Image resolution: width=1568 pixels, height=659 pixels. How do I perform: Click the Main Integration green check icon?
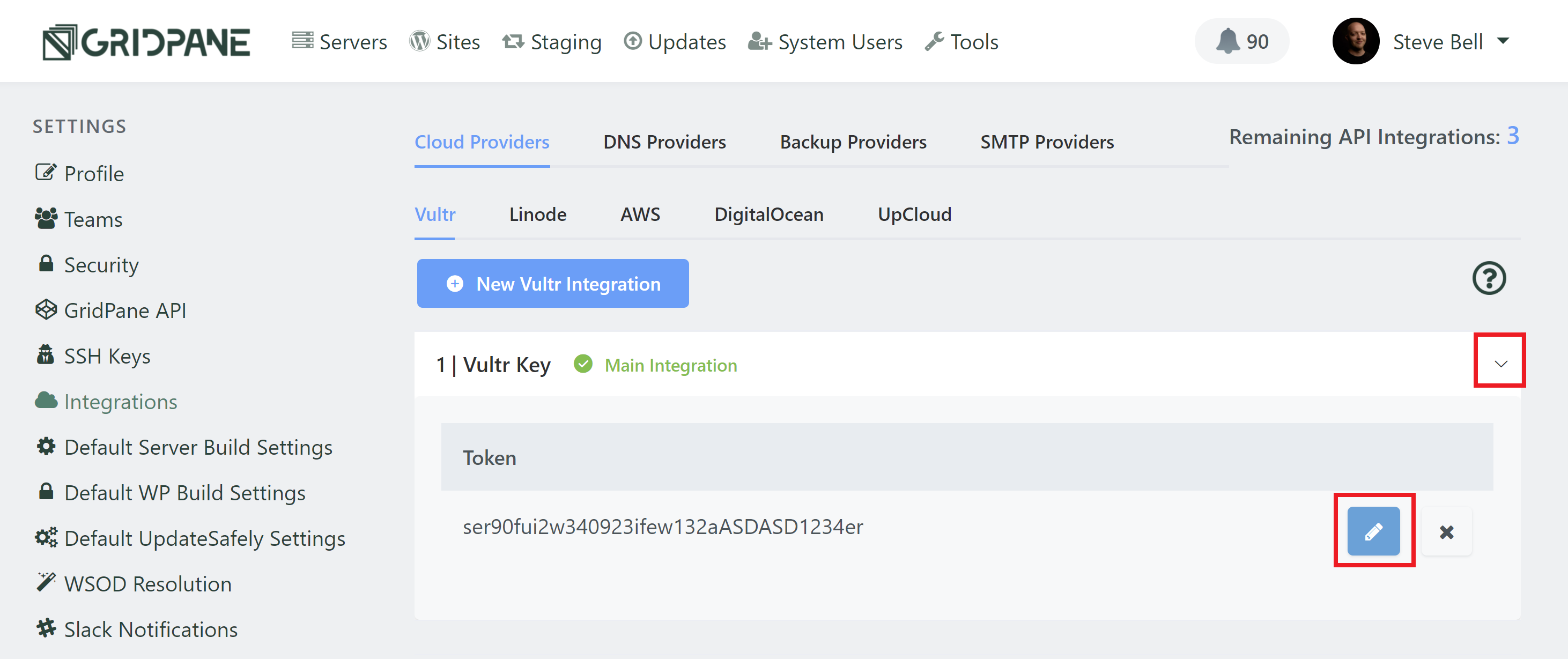click(582, 365)
